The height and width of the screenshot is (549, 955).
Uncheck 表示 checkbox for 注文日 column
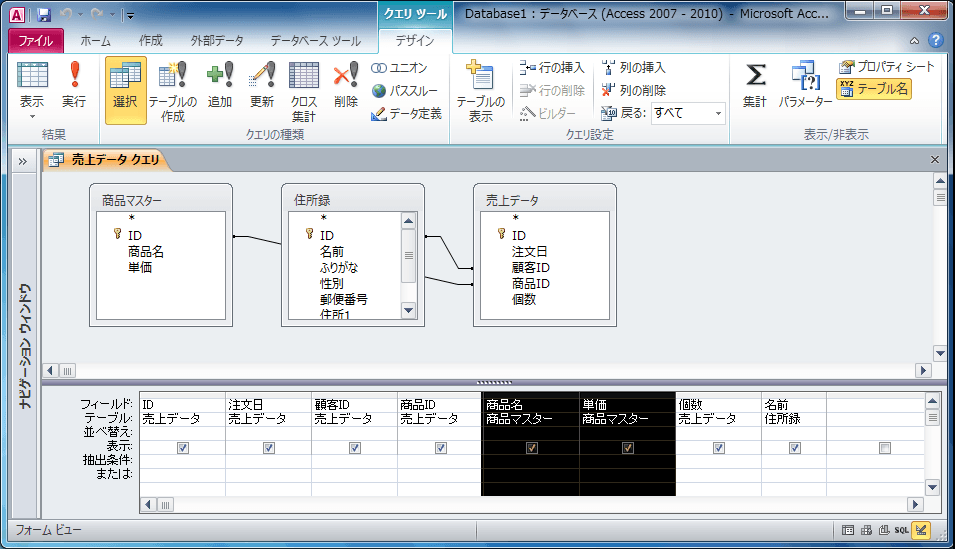tap(269, 448)
